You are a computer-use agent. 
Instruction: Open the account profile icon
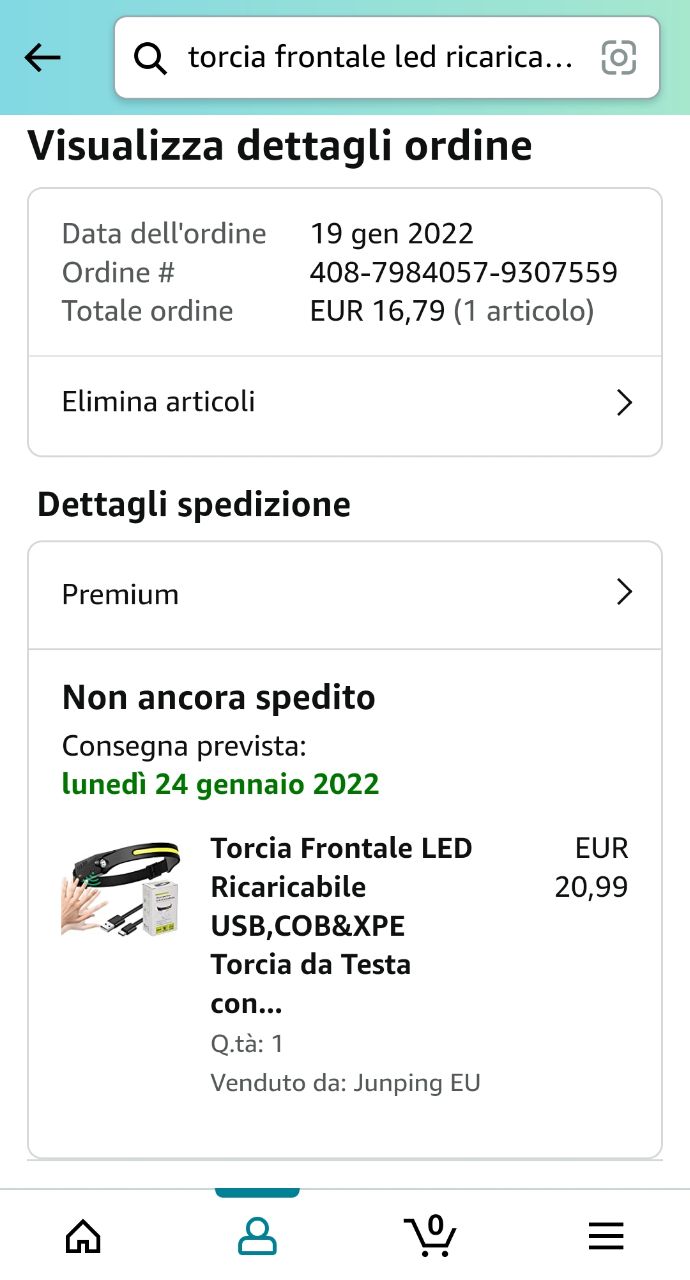click(x=257, y=1237)
